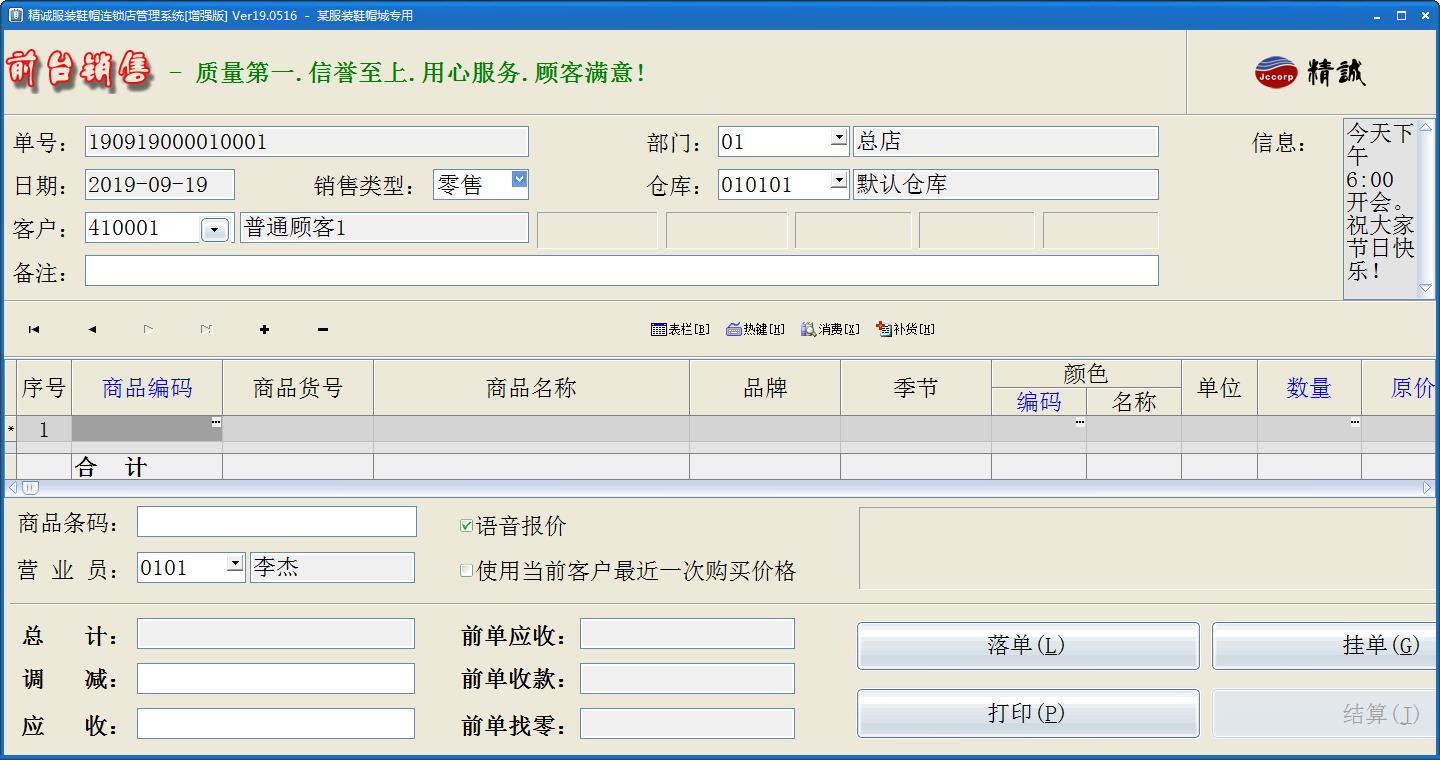
Task: Click ellipsis button in 数量 cell
Action: pyautogui.click(x=1354, y=423)
